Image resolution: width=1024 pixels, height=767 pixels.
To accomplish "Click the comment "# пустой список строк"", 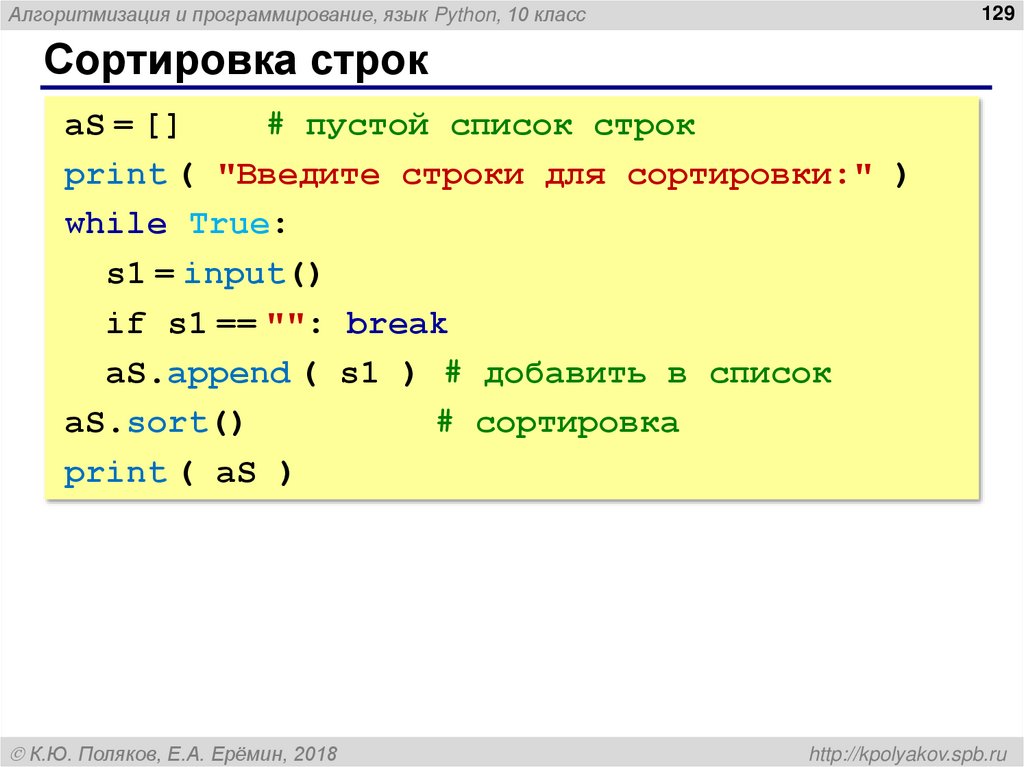I will click(481, 125).
